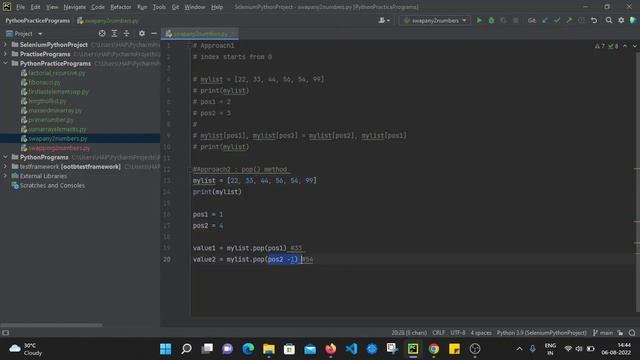This screenshot has height=360, width=640.
Task: Open the user account icon in toolbar
Action: click(x=384, y=20)
